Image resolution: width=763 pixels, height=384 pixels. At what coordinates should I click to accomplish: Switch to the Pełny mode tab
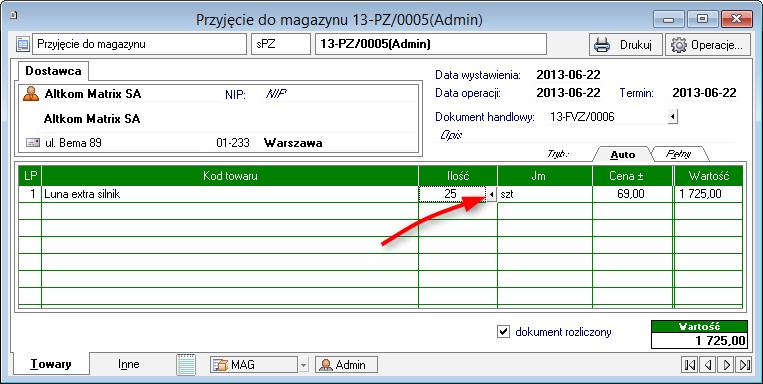pos(679,154)
